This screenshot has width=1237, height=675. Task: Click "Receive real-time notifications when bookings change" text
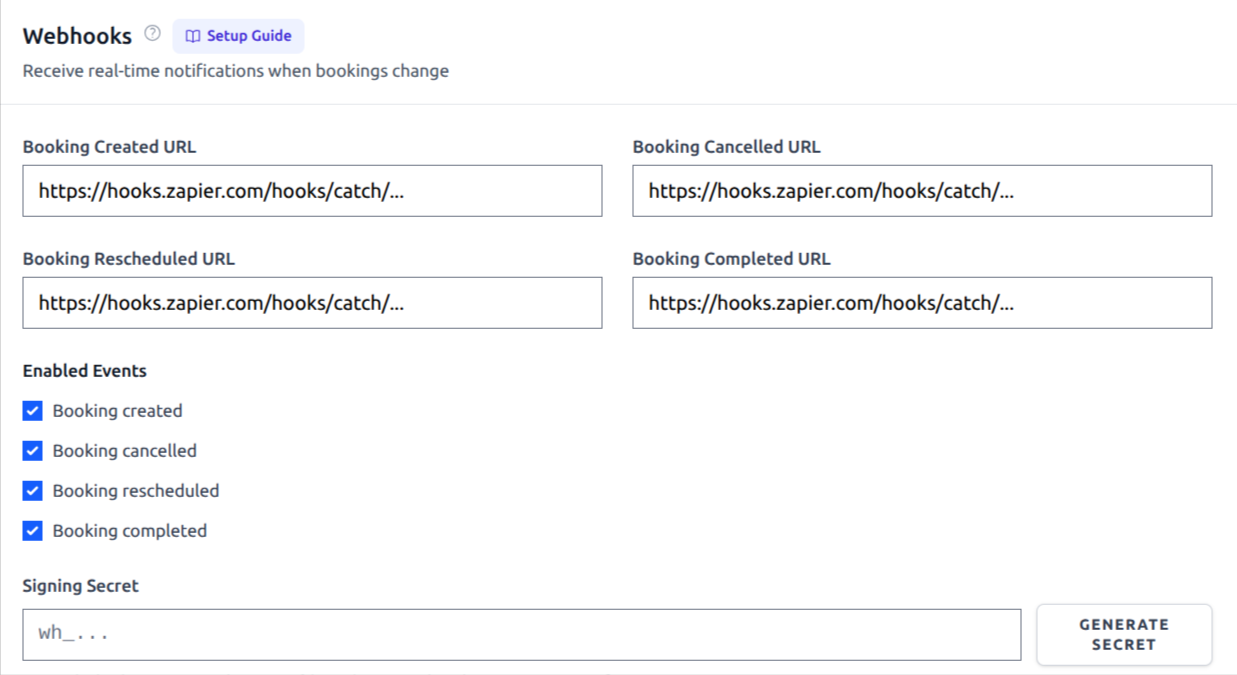click(x=236, y=71)
